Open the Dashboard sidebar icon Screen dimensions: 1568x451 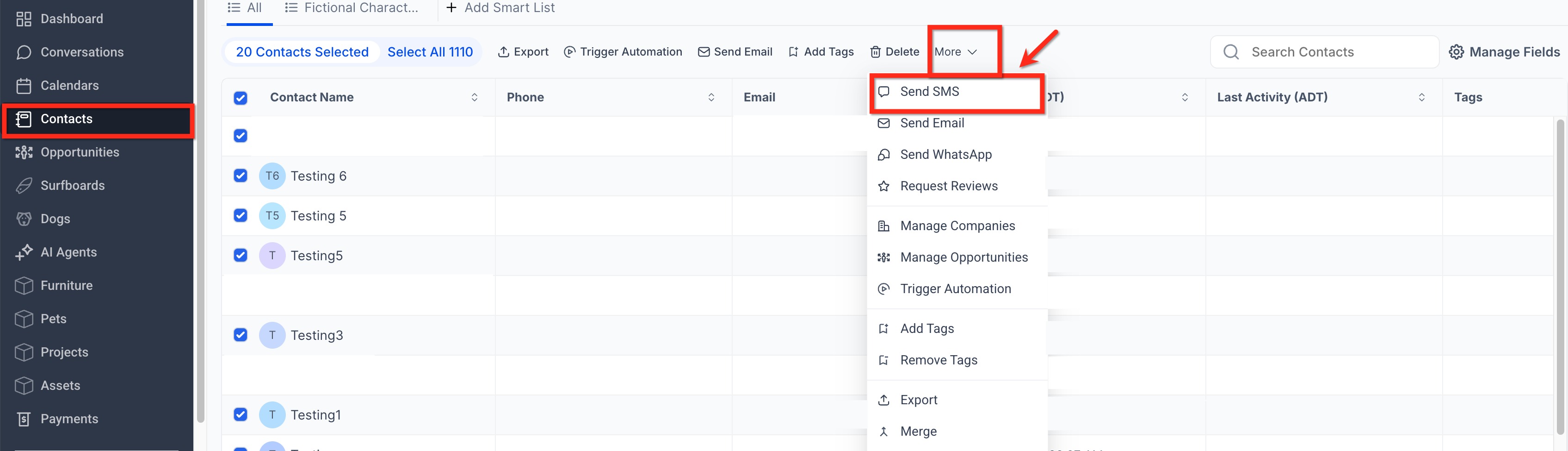[24, 19]
